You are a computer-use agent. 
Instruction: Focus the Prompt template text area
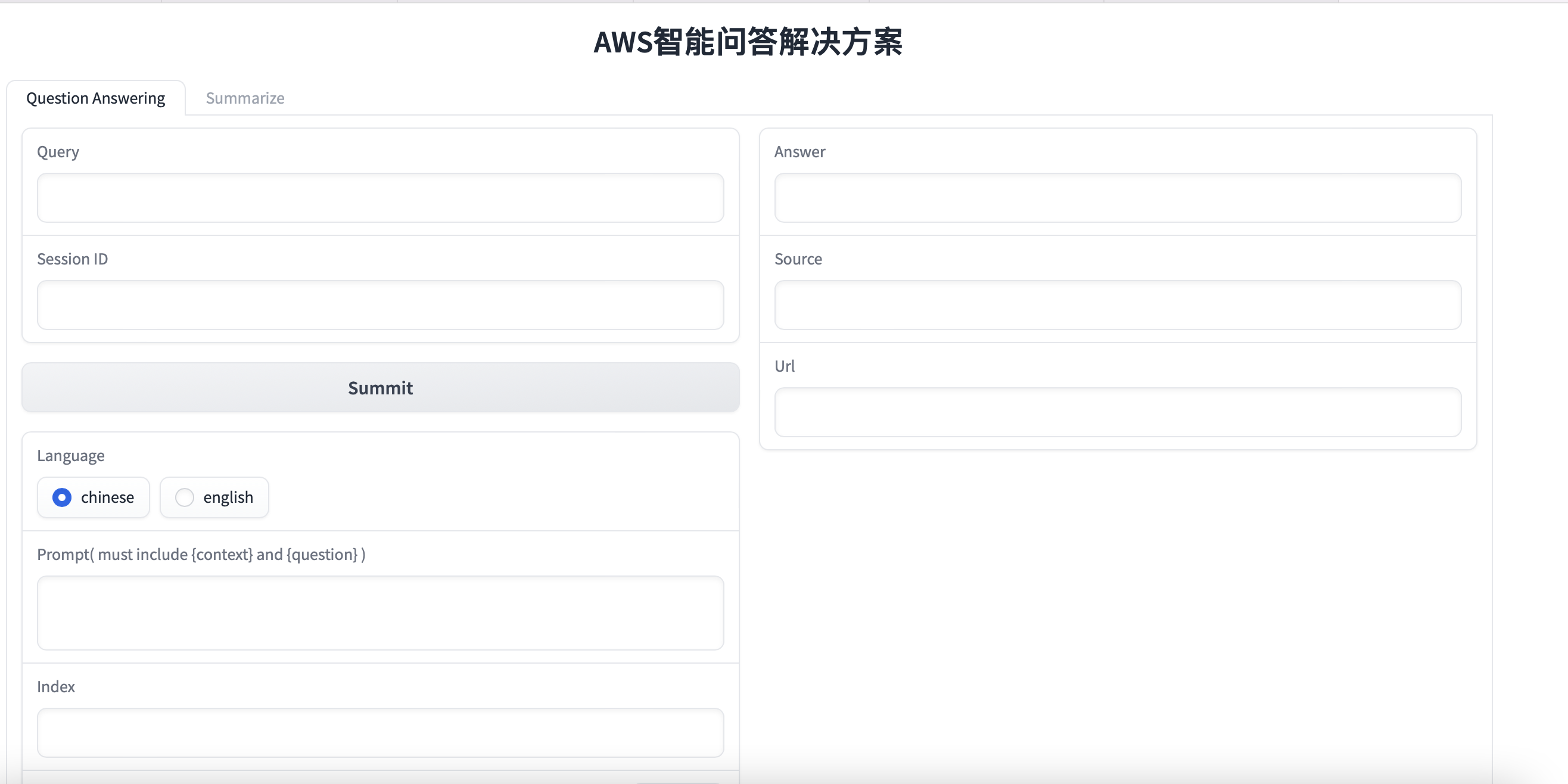[x=381, y=613]
